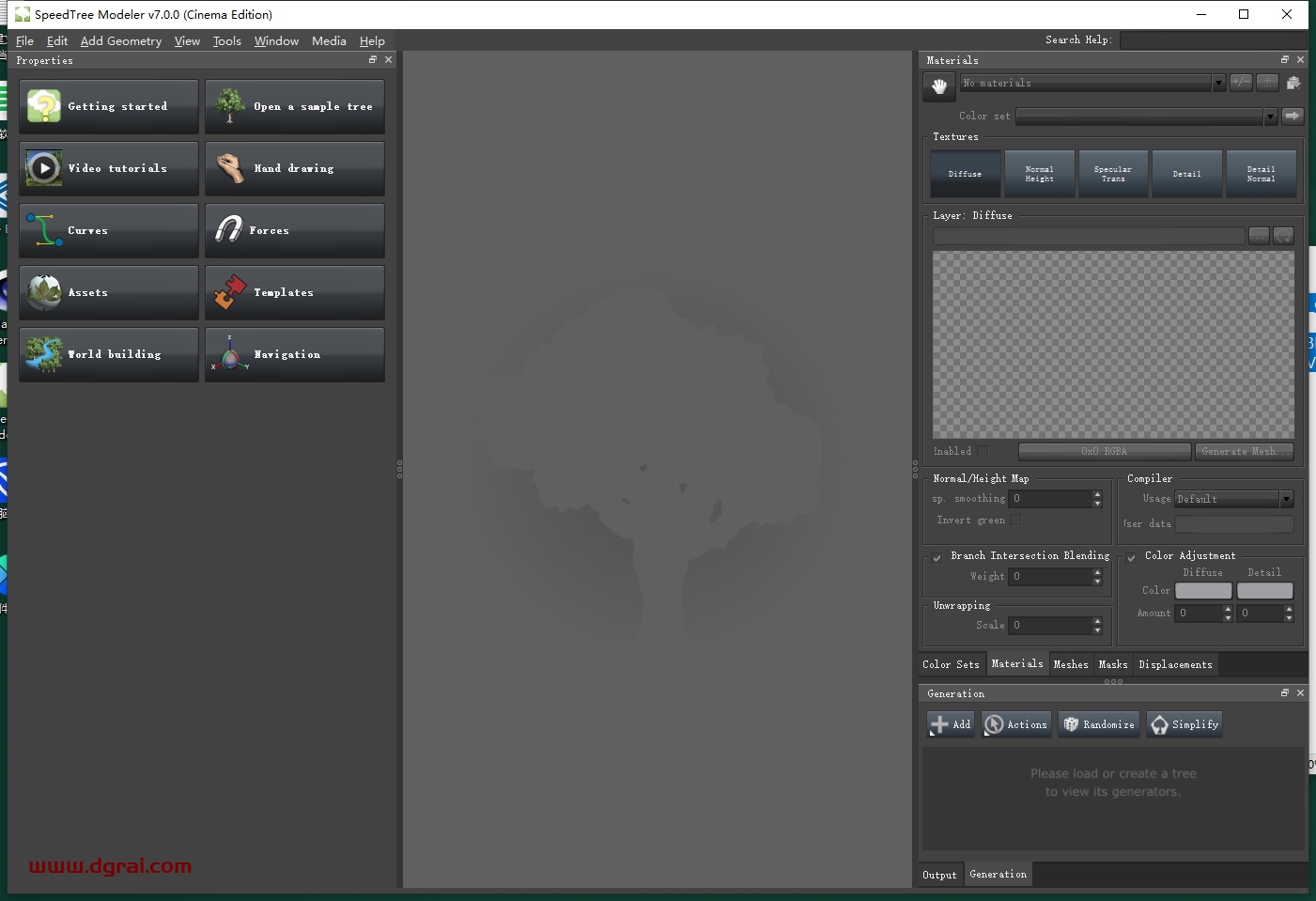
Task: Open the Add Geometry menu
Action: pos(121,40)
